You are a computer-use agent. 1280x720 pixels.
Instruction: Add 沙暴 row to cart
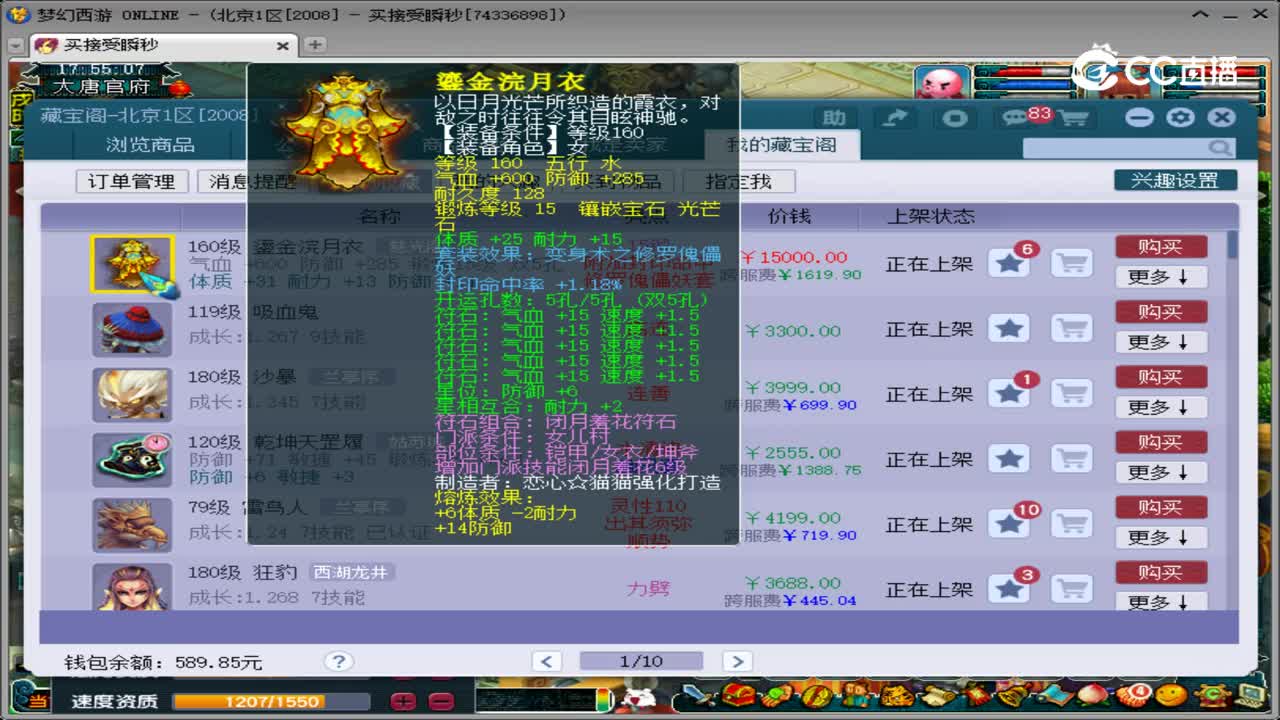click(x=1071, y=393)
